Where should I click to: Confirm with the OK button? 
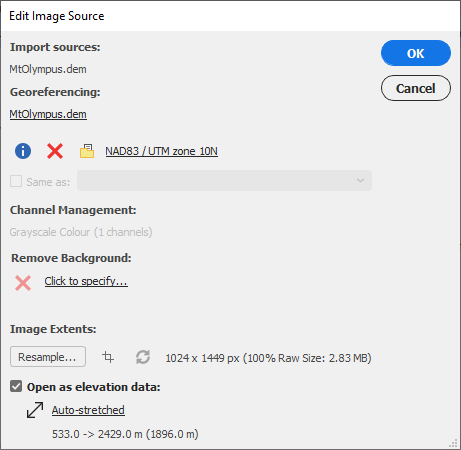click(x=416, y=53)
